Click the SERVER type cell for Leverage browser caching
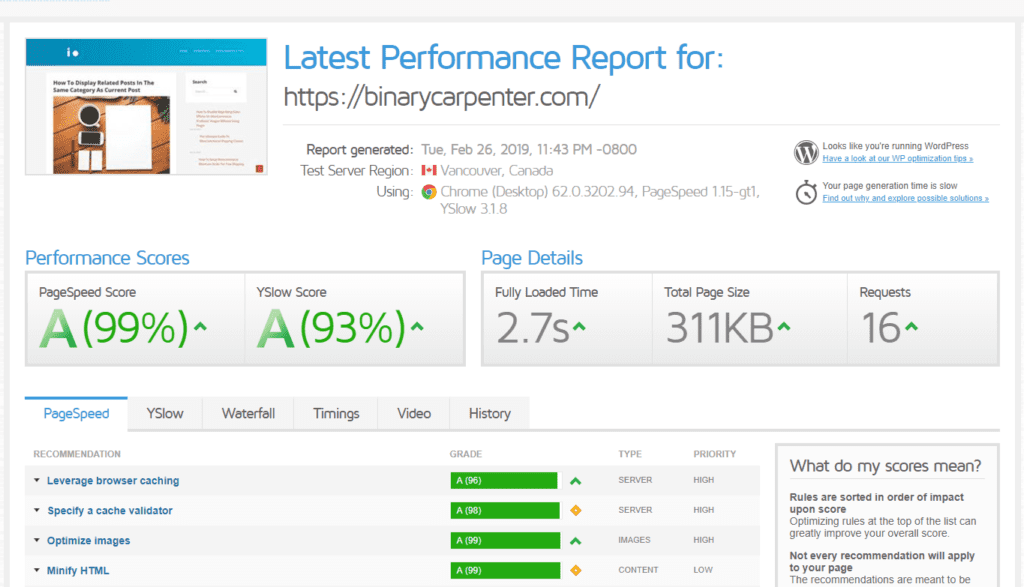 click(x=635, y=480)
